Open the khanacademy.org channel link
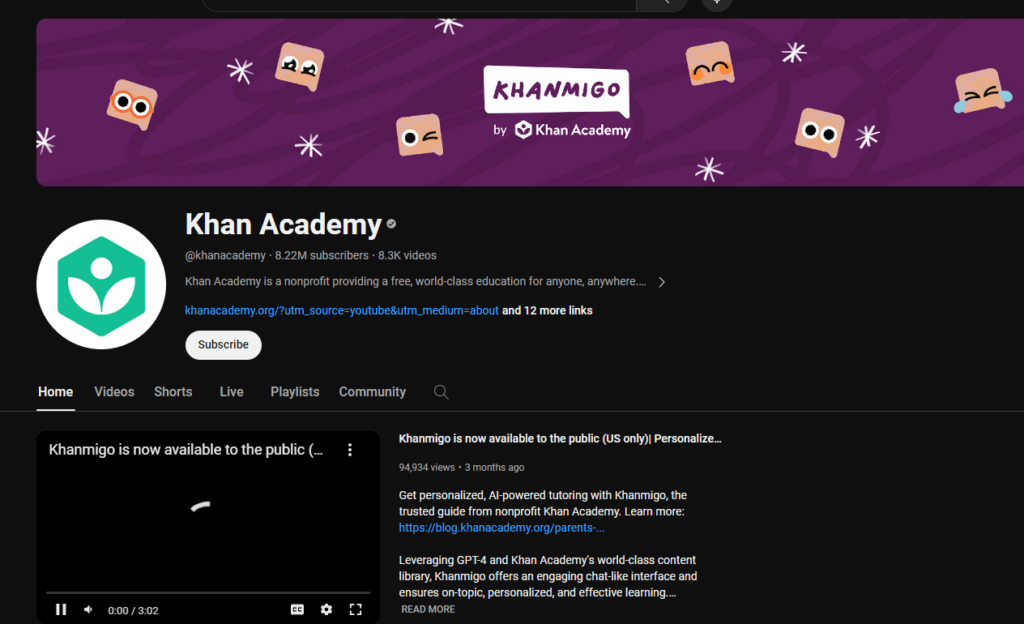This screenshot has height=624, width=1024. (342, 311)
